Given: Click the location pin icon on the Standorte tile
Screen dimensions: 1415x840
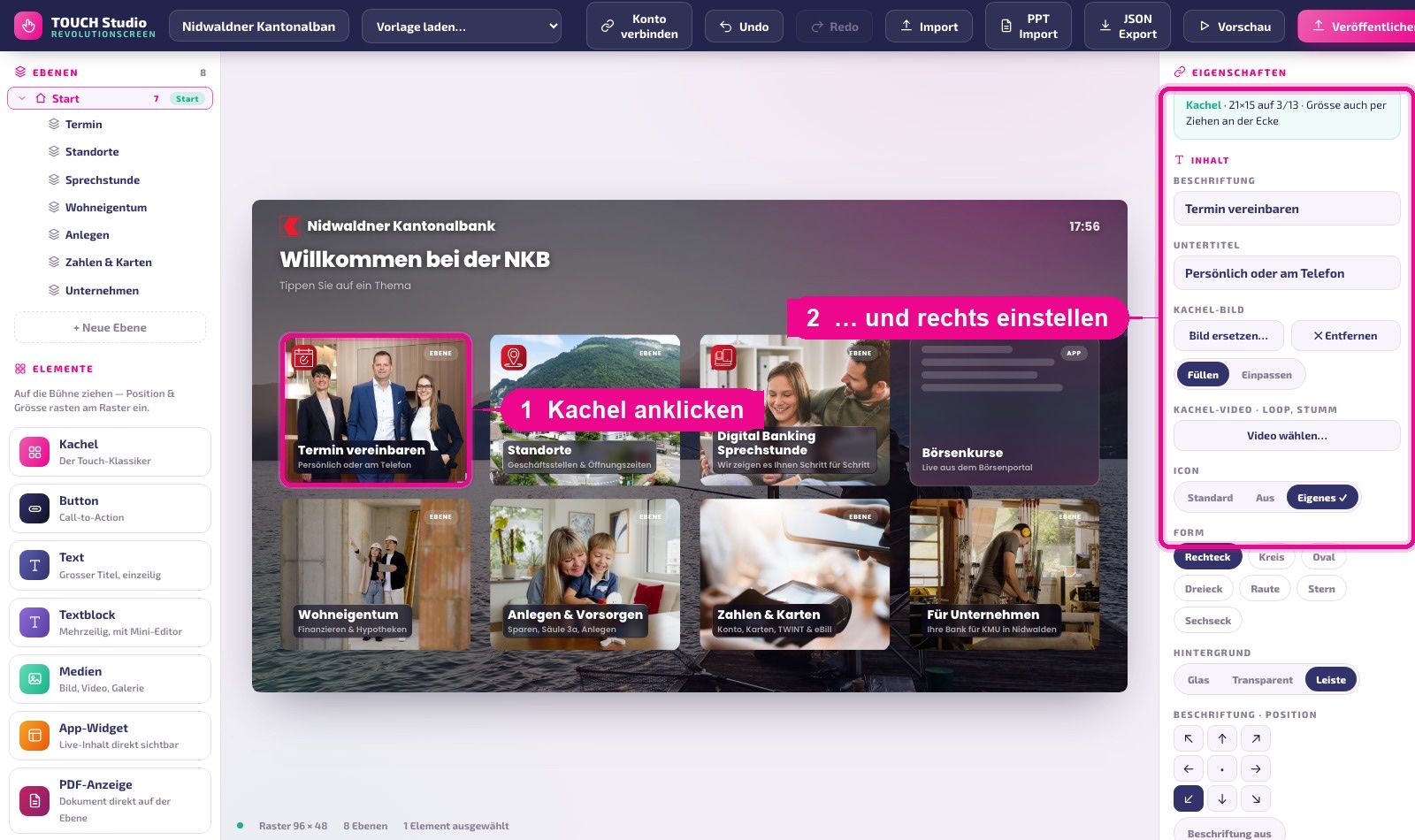Looking at the screenshot, I should pyautogui.click(x=514, y=357).
